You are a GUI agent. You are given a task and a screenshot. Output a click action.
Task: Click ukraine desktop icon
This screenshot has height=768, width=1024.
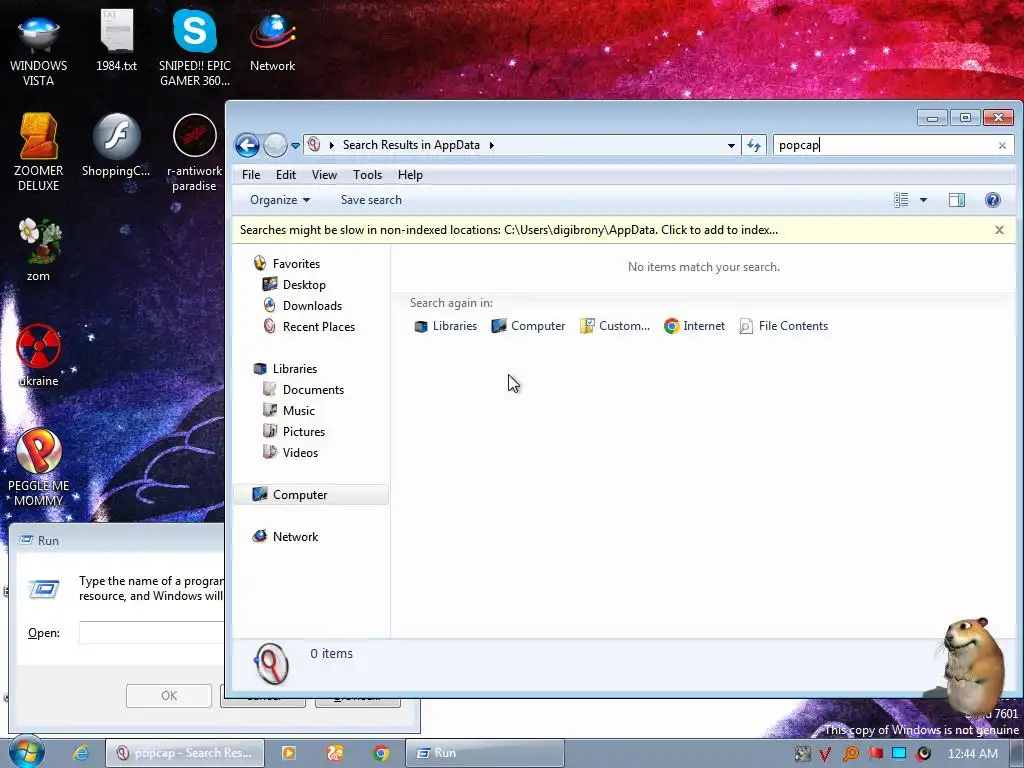(x=39, y=355)
